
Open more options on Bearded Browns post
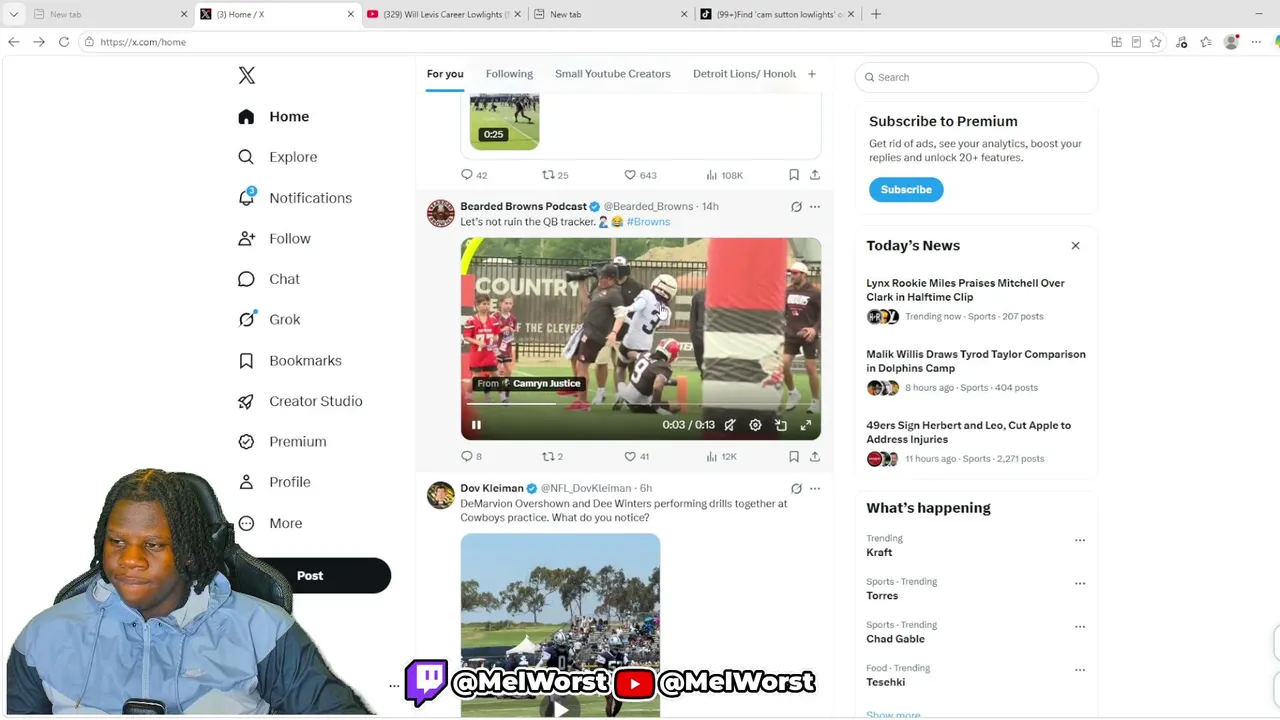[815, 207]
